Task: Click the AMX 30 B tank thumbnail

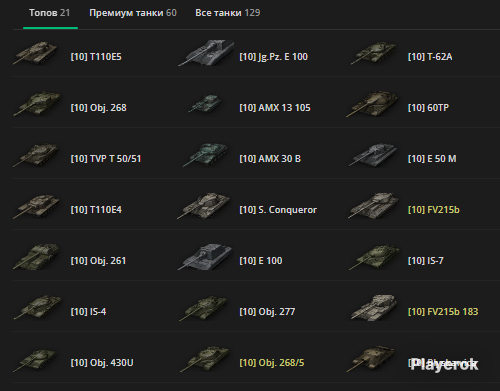Action: (x=206, y=155)
